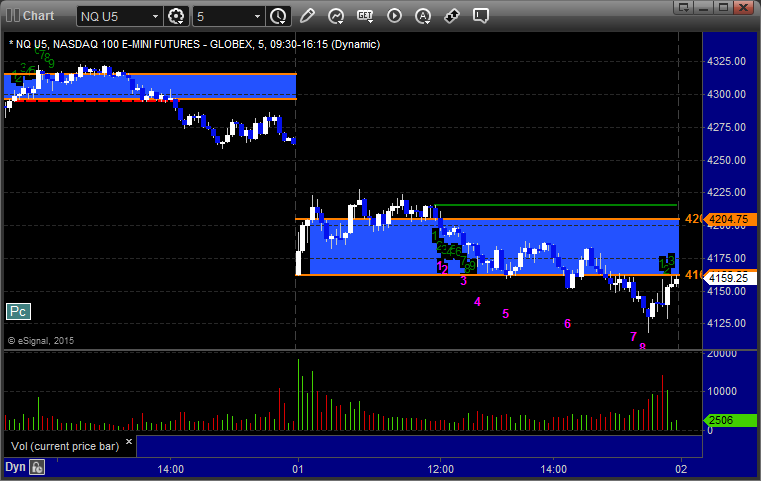
Task: Open the symbol settings gear icon
Action: click(176, 16)
